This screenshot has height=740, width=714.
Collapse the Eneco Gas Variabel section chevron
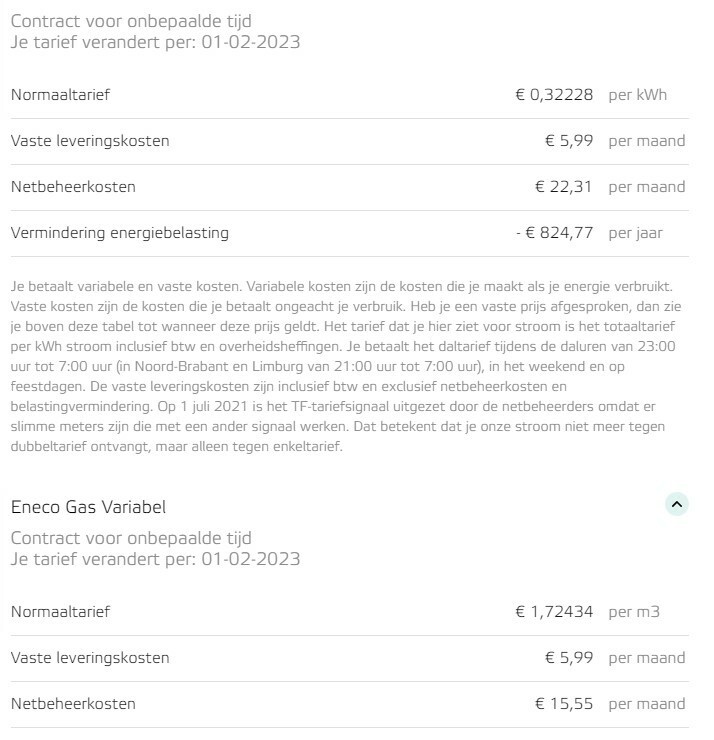(x=677, y=505)
